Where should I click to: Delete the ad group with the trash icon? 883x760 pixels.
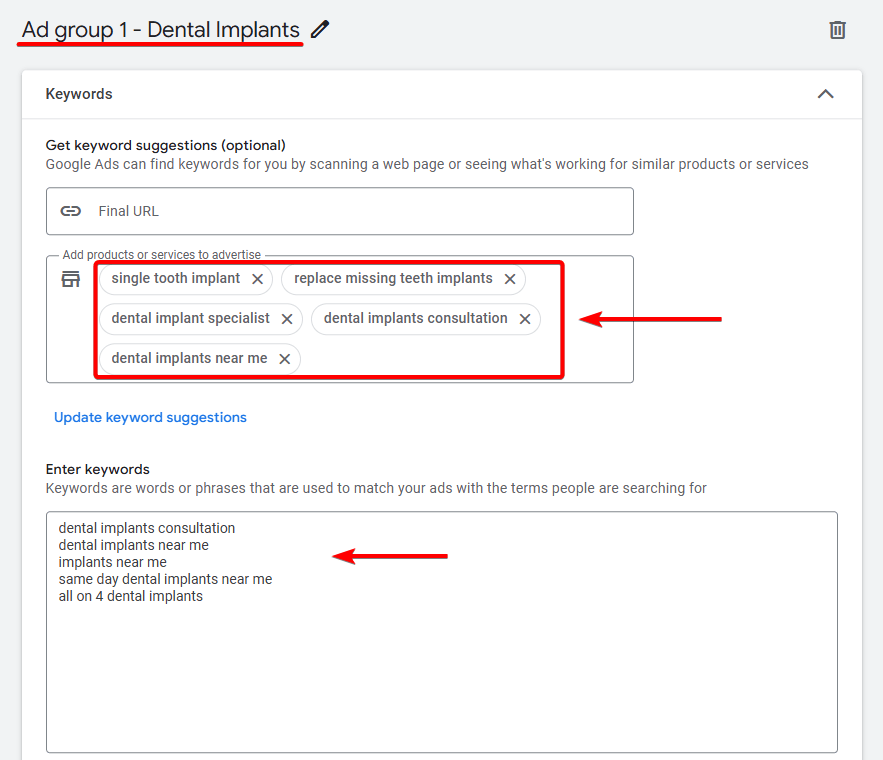point(838,30)
